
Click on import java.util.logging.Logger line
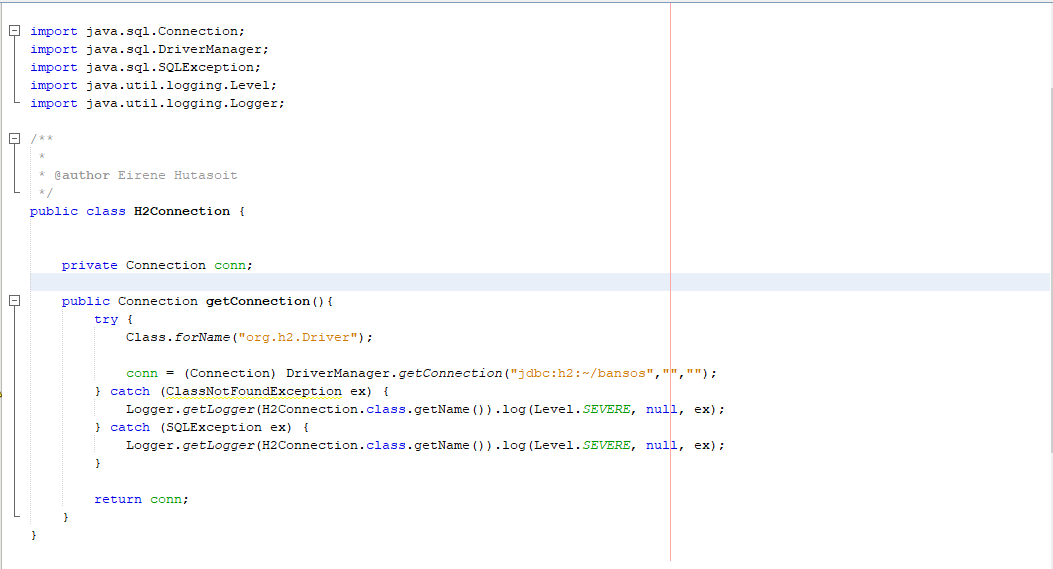pos(157,103)
